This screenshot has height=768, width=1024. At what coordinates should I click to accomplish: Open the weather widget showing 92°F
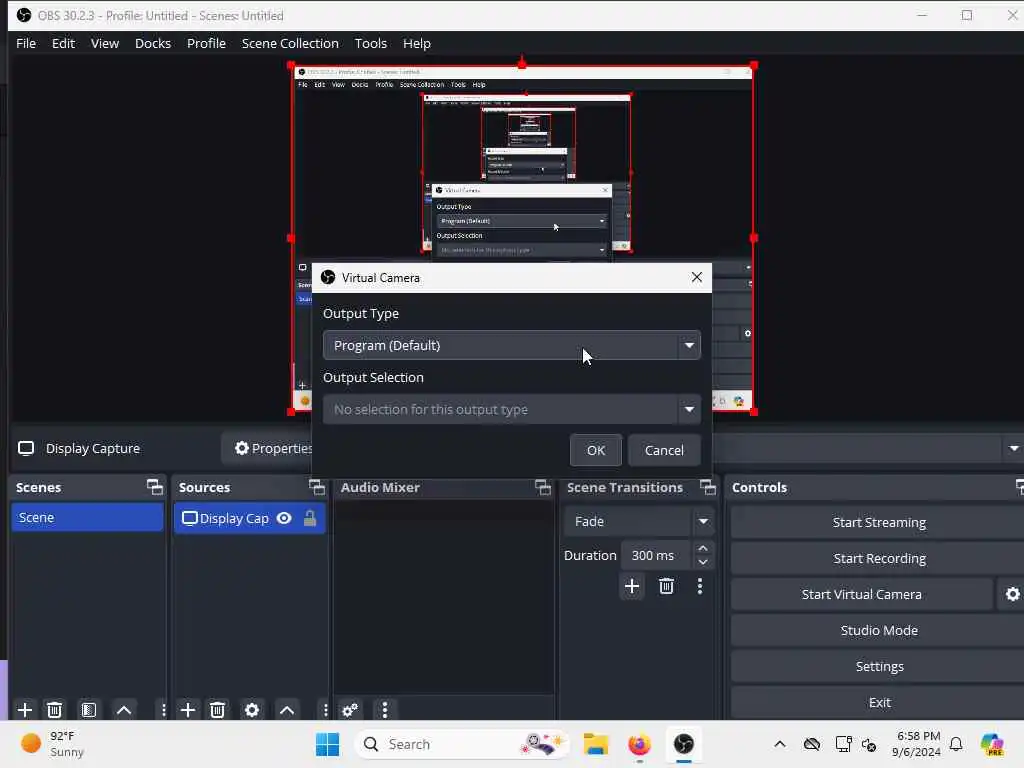pyautogui.click(x=52, y=744)
